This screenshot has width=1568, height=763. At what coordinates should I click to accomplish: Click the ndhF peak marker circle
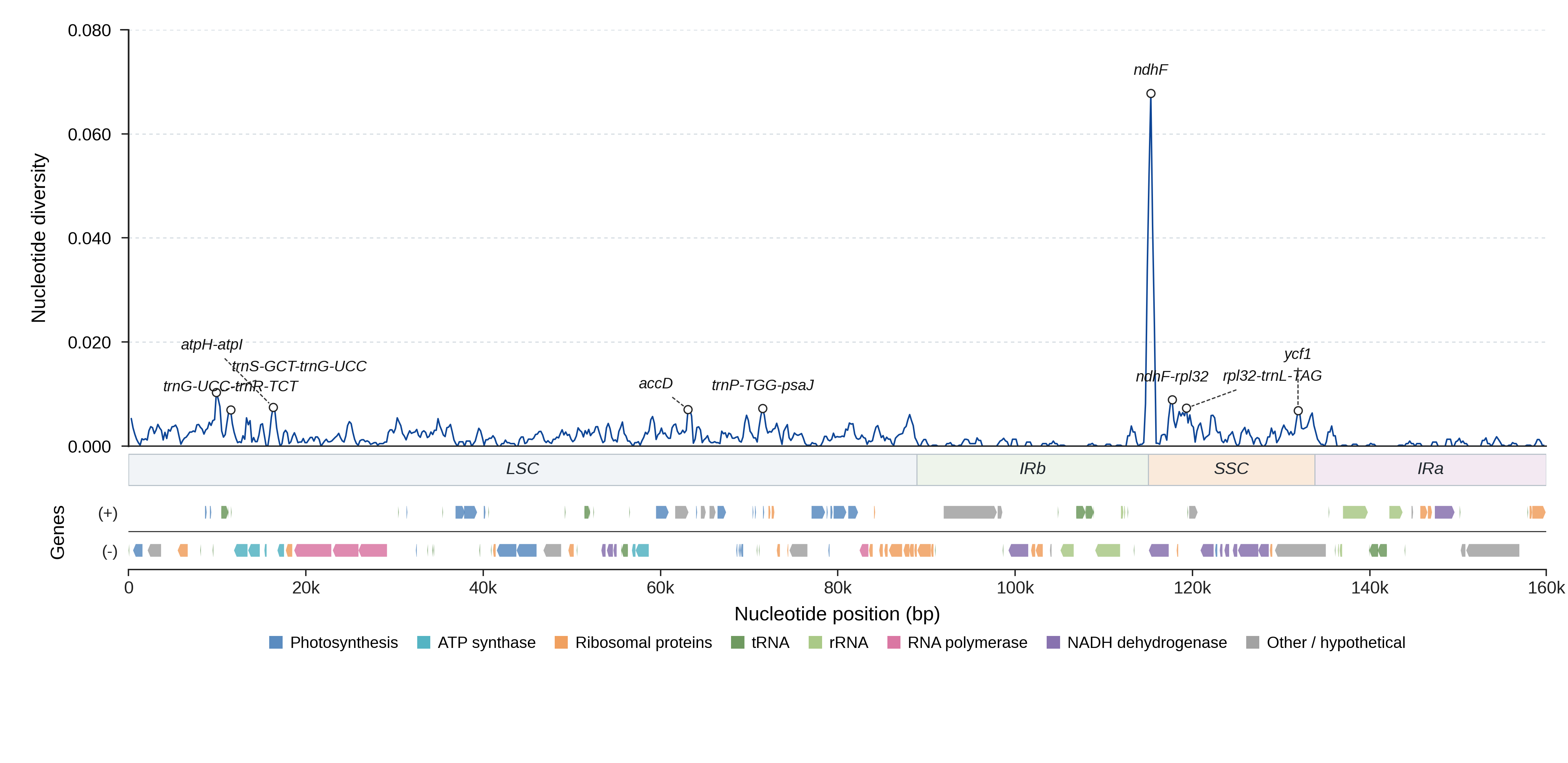click(x=1150, y=94)
